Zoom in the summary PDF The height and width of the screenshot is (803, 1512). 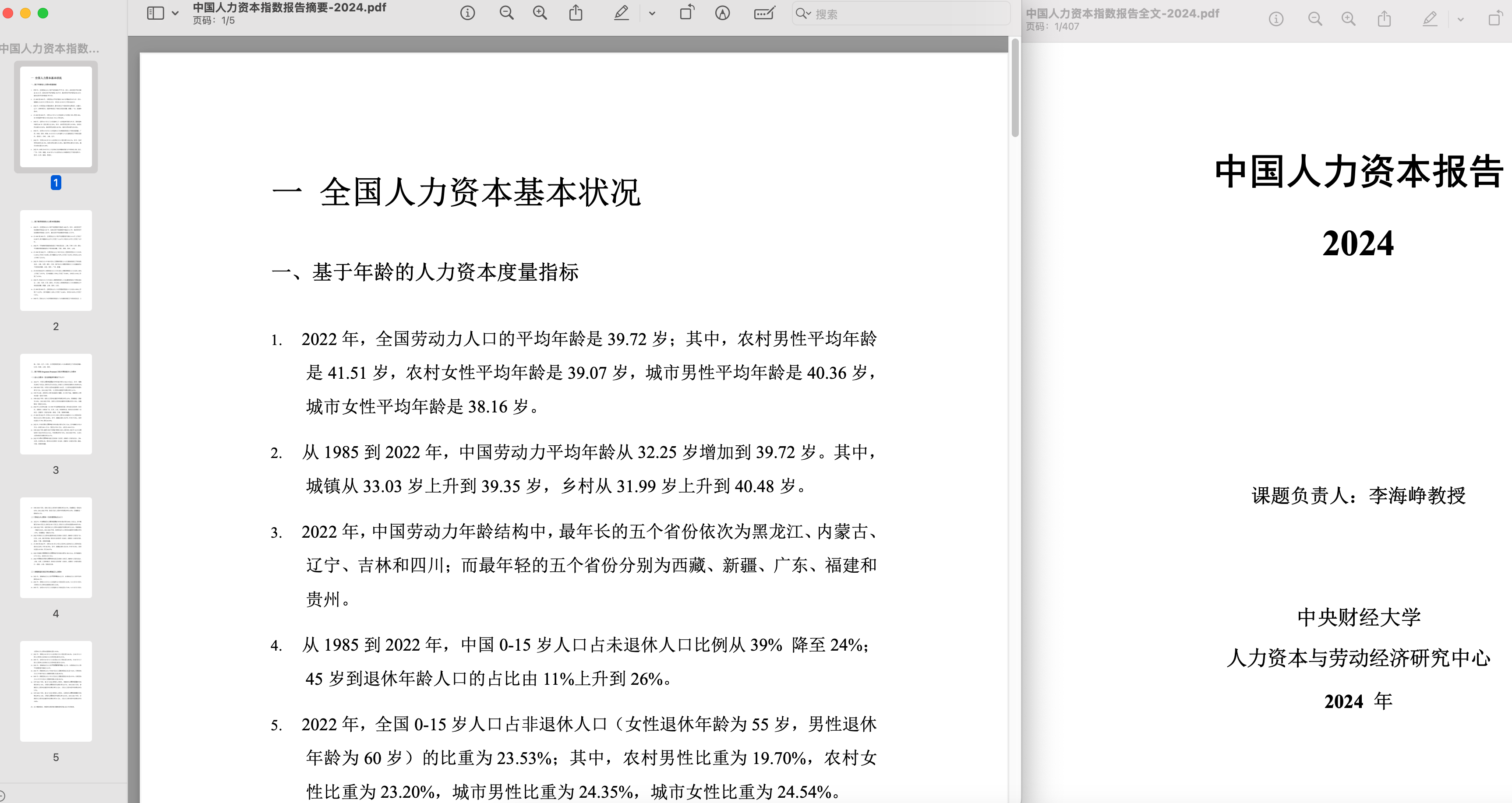[540, 13]
